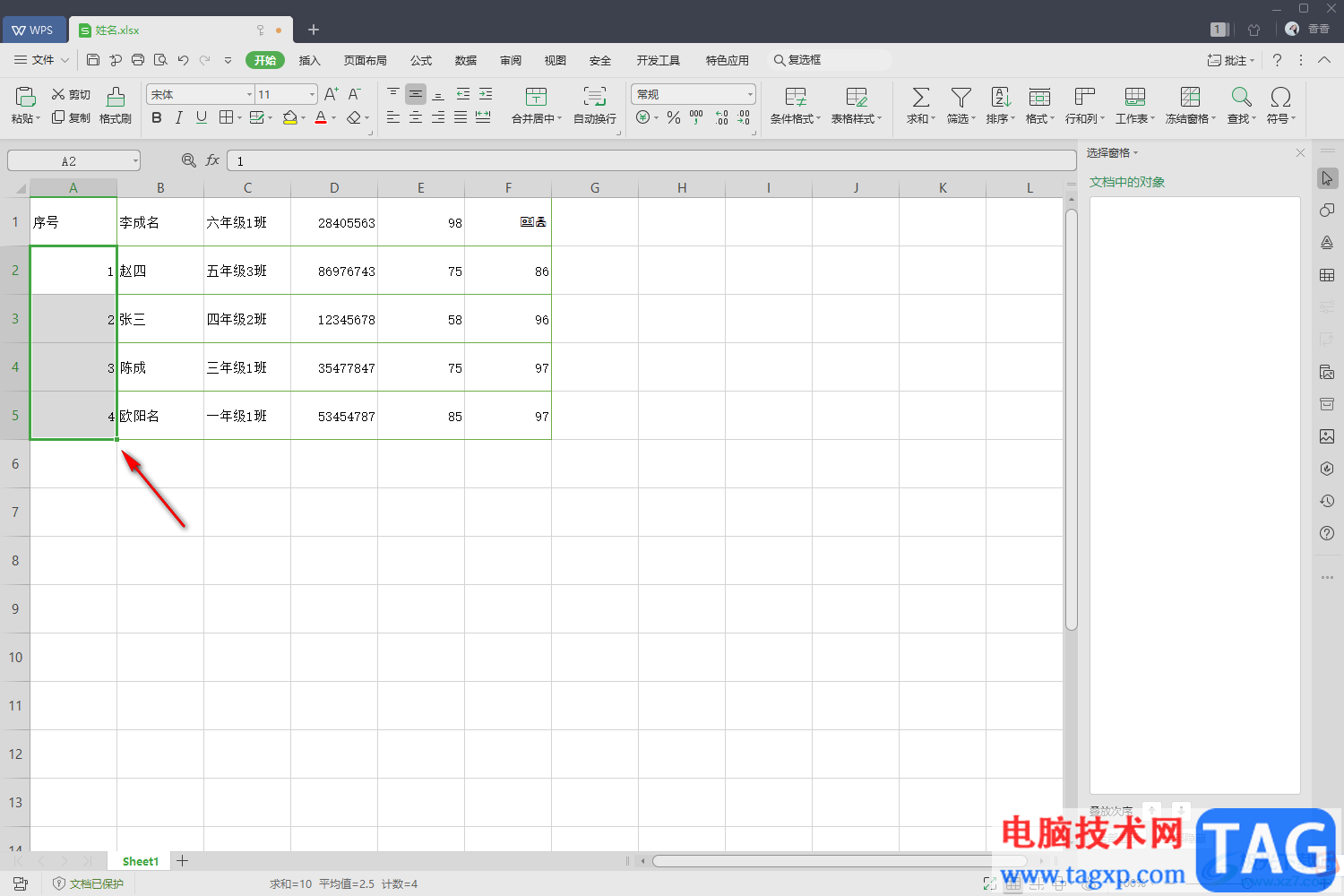Collapse the ribbon with the chevron

click(1324, 60)
